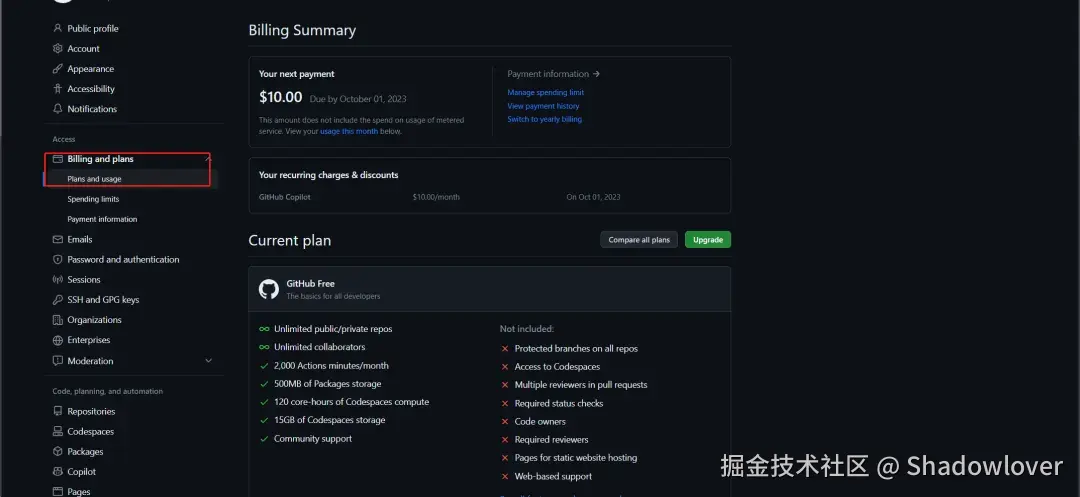The width and height of the screenshot is (1080, 497).
Task: Open Notifications settings
Action: click(92, 109)
